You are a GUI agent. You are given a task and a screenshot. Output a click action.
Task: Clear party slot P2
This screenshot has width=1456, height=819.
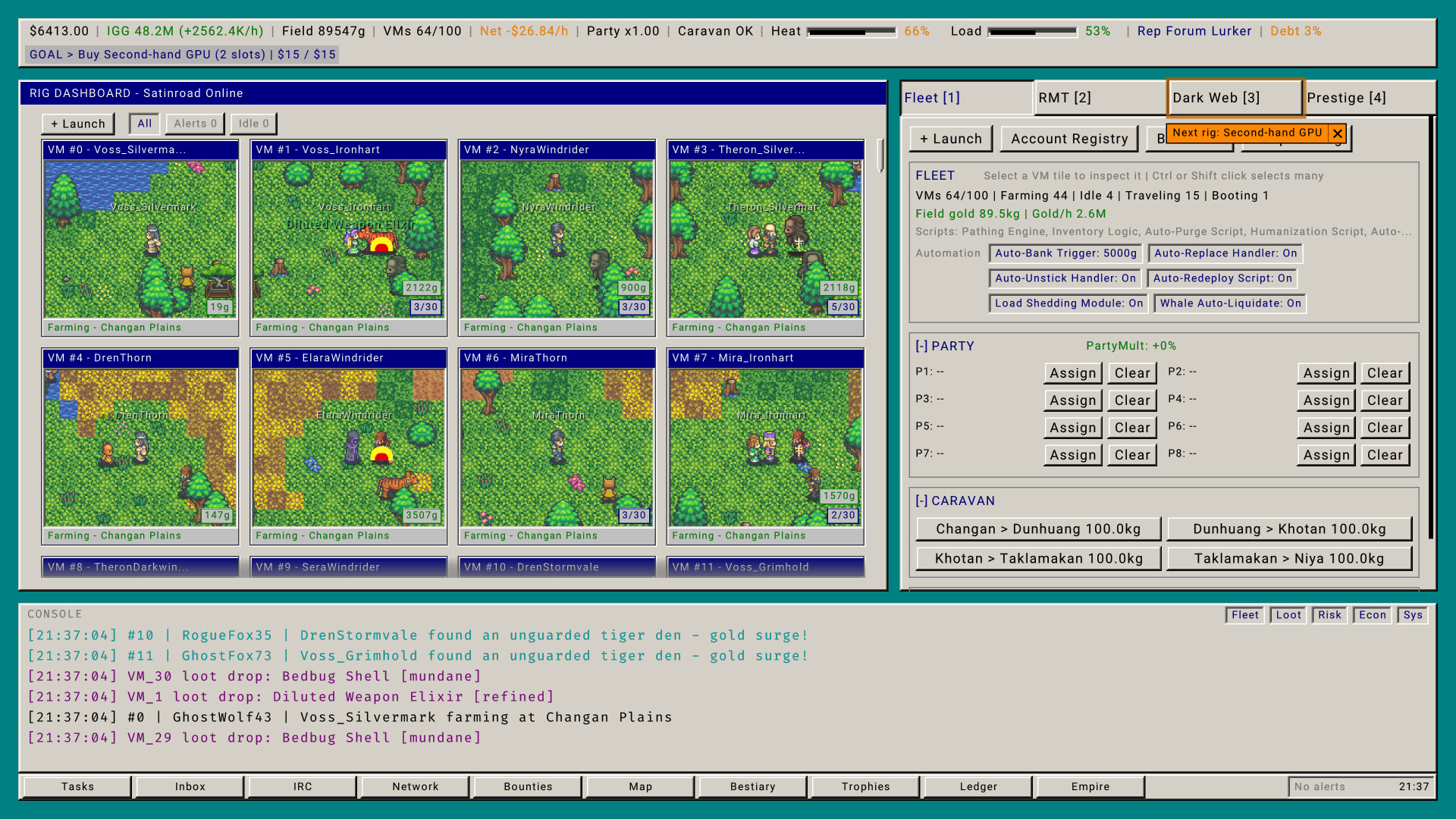pyautogui.click(x=1385, y=373)
